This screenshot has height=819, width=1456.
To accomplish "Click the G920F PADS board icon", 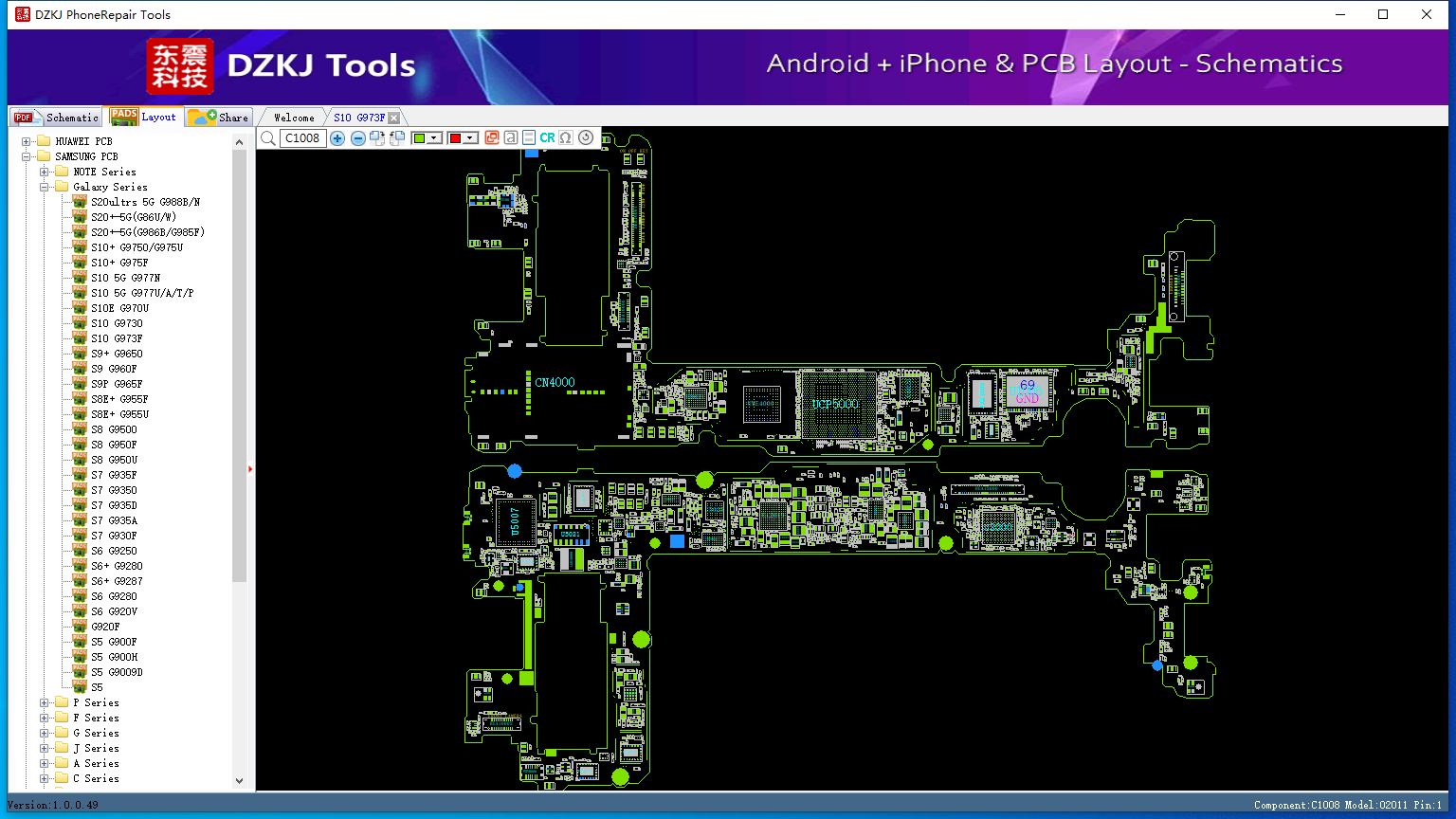I will [80, 627].
